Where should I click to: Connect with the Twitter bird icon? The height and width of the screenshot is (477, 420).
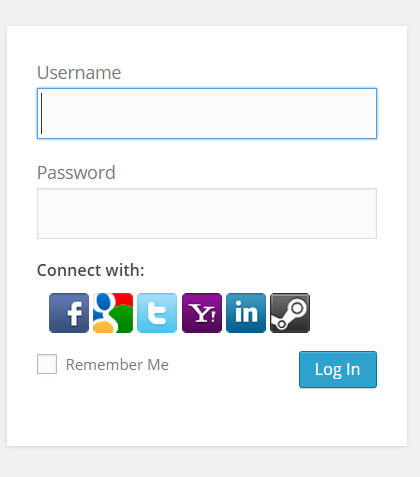tap(157, 313)
